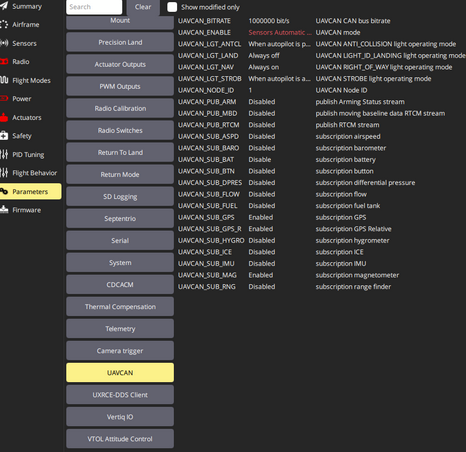
Task: Select the Sensors signal icon
Action: coord(4,43)
